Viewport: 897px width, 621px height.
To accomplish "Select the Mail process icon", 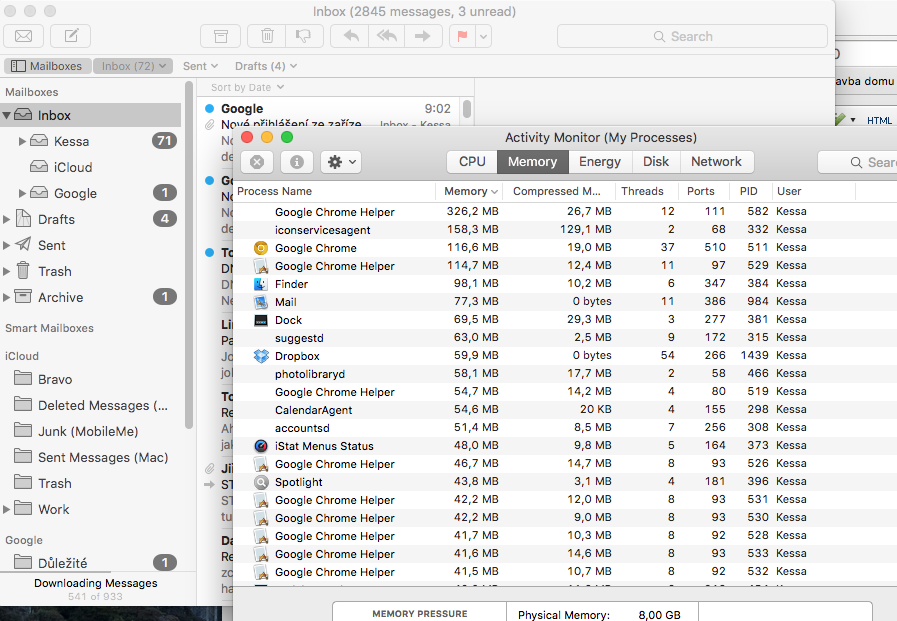I will (x=261, y=302).
